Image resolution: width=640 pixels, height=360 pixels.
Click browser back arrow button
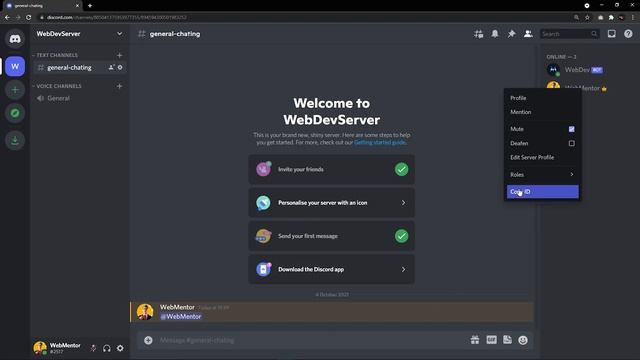(x=7, y=18)
